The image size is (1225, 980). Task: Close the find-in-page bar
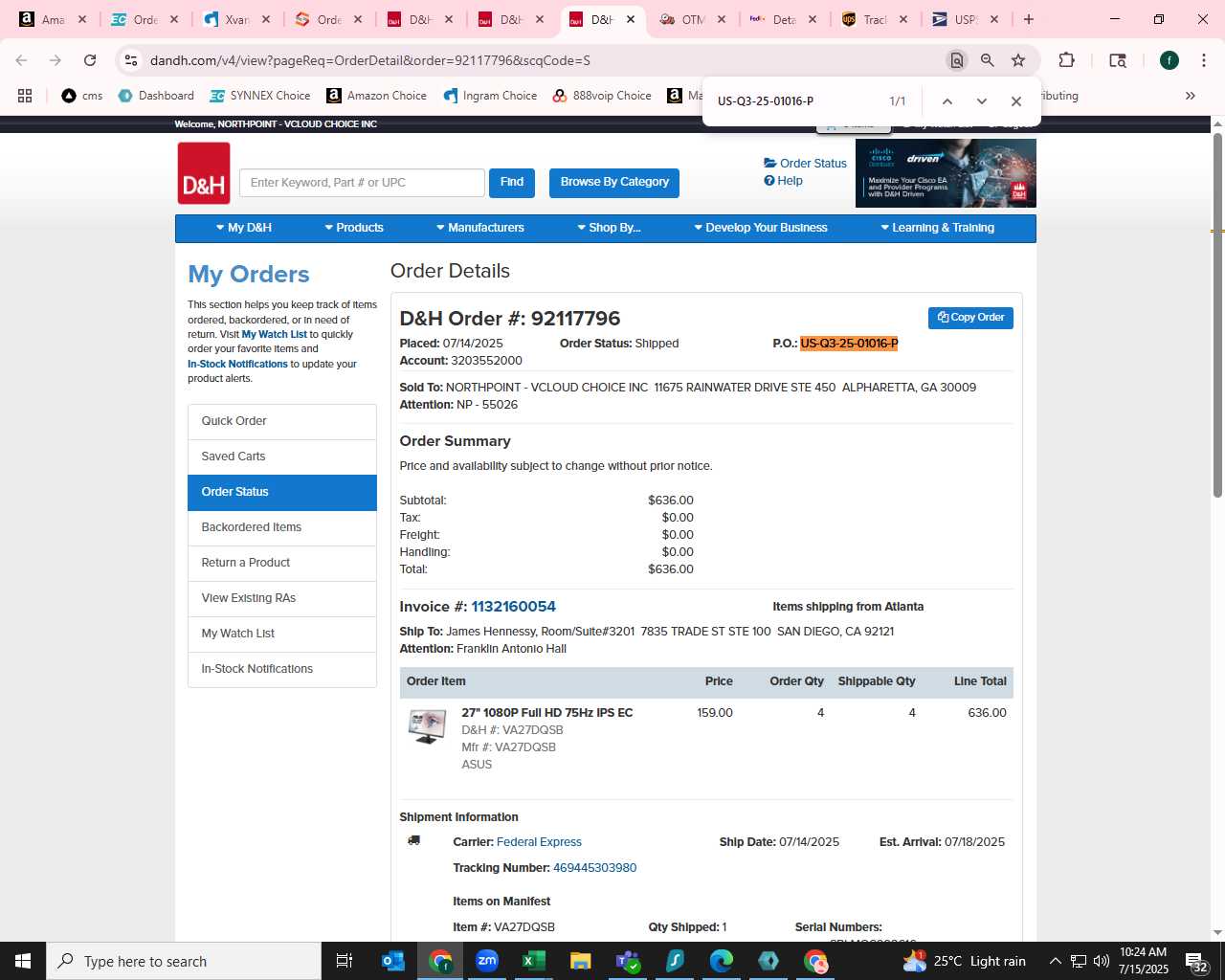pyautogui.click(x=1016, y=101)
